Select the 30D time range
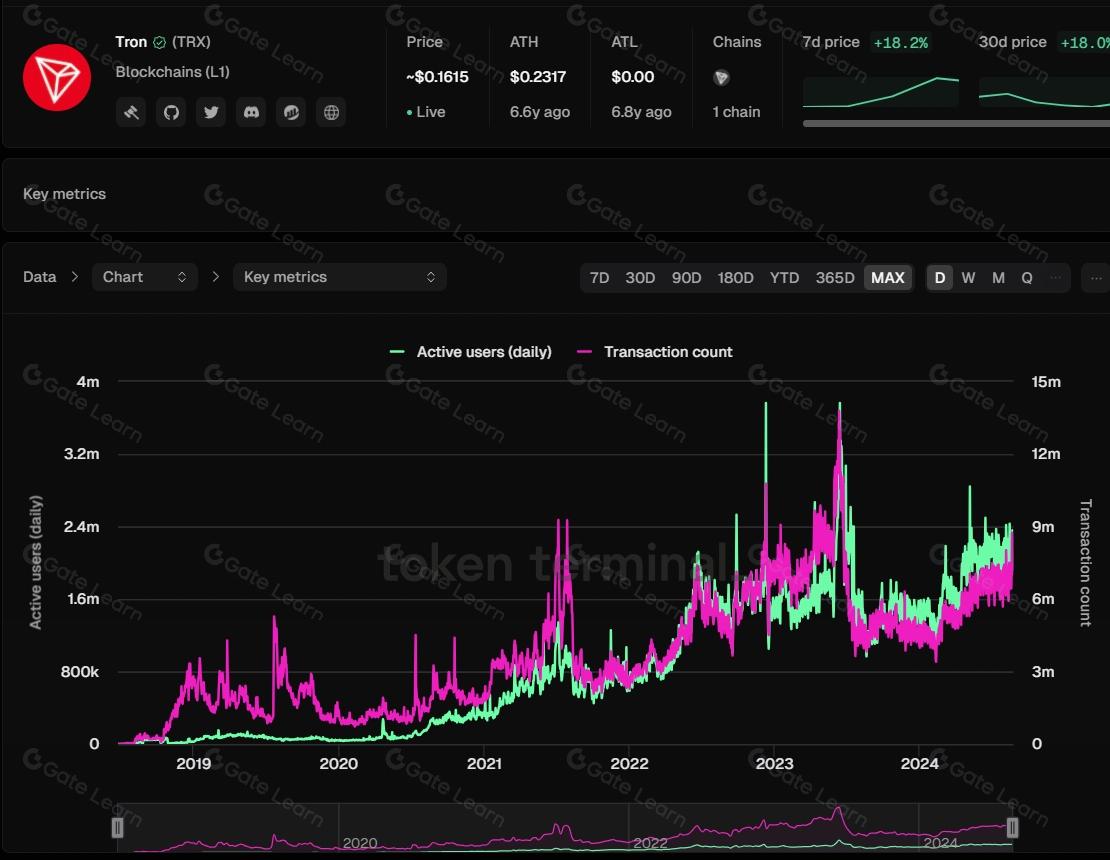This screenshot has width=1110, height=860. pyautogui.click(x=640, y=277)
